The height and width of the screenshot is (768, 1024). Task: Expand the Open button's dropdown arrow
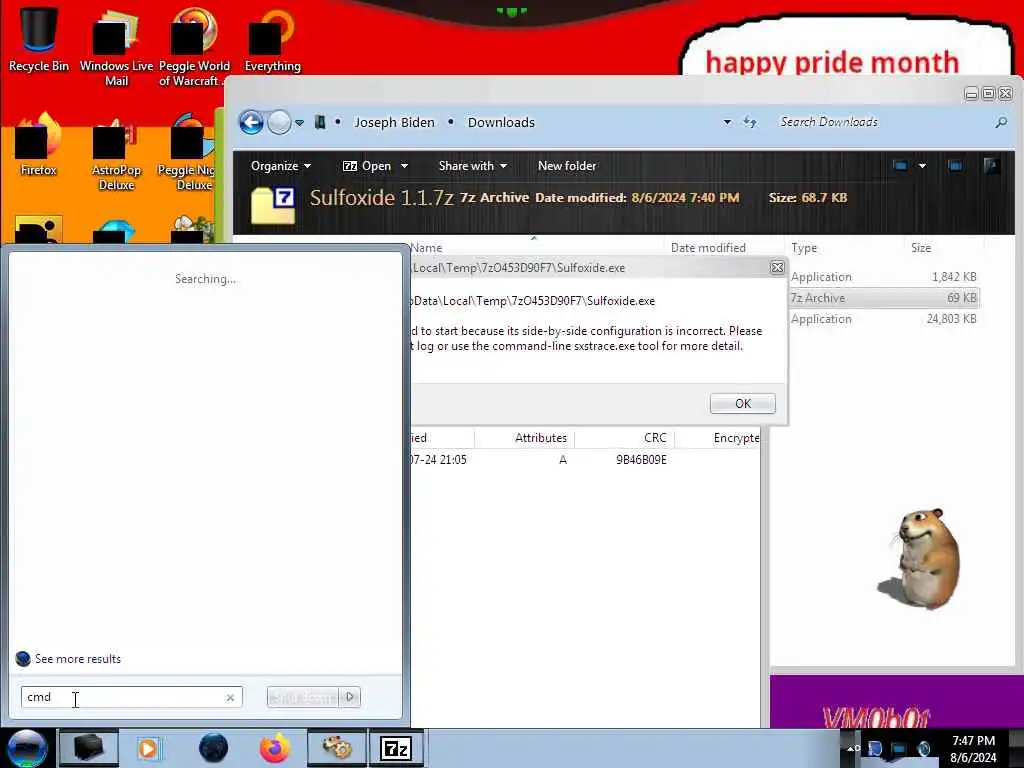pos(404,166)
